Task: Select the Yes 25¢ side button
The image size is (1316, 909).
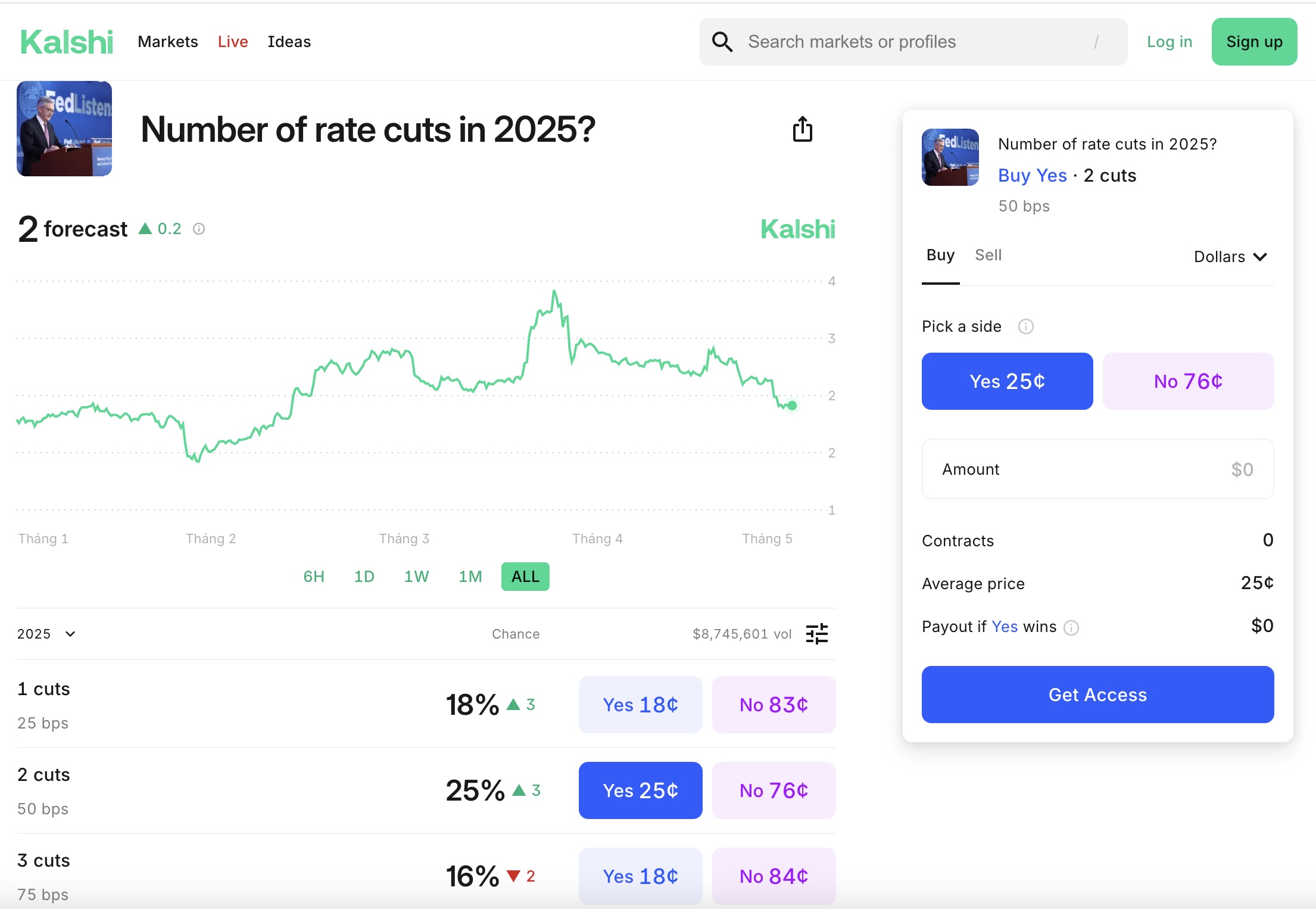Action: coord(1007,381)
